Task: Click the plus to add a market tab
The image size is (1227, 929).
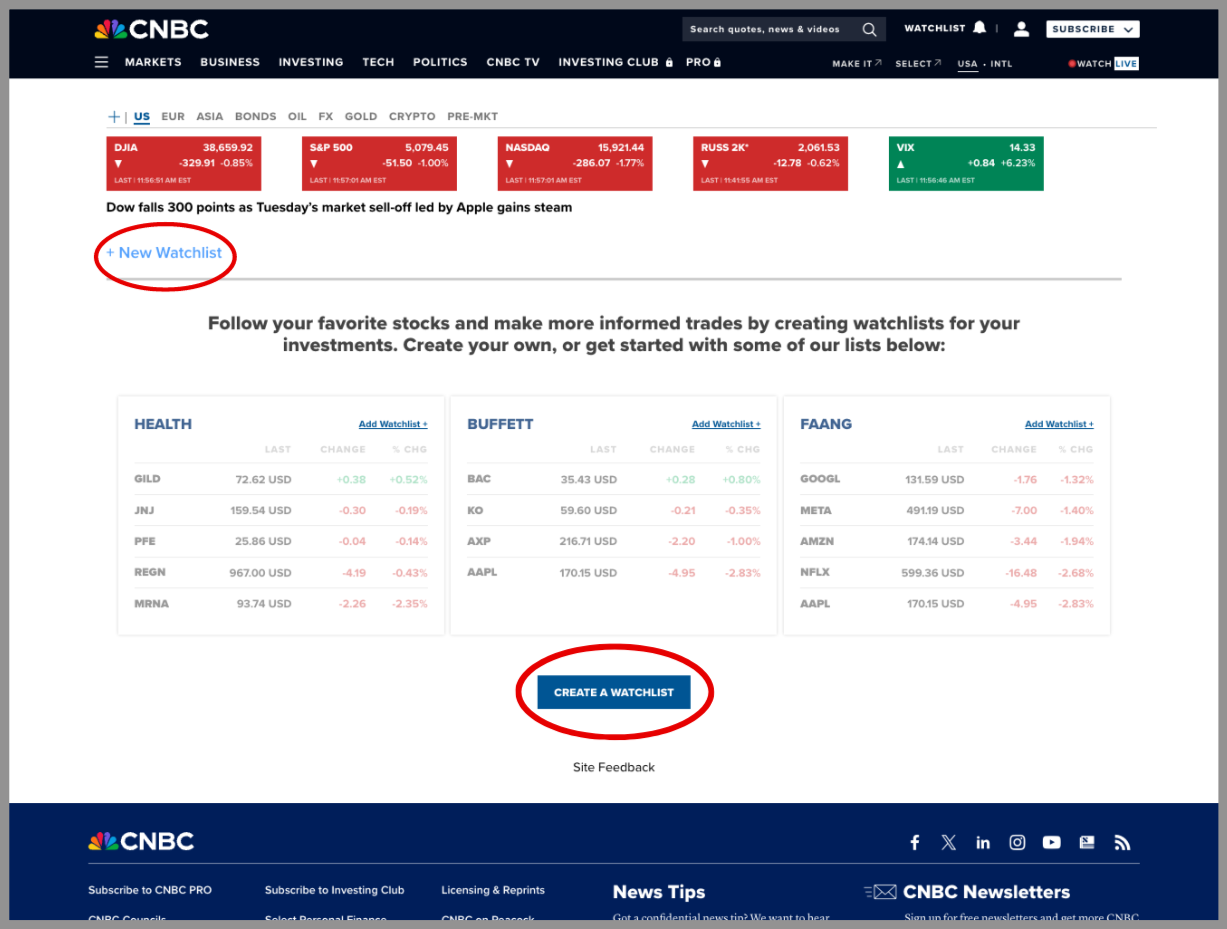Action: [113, 116]
